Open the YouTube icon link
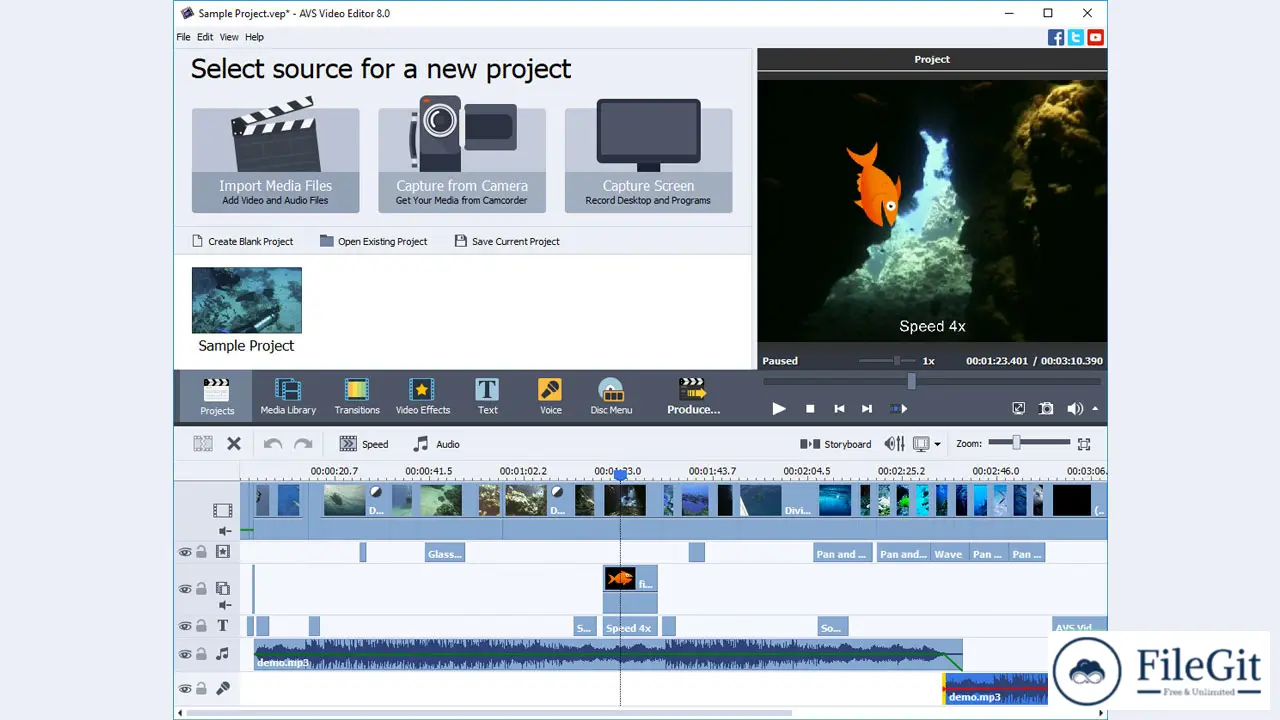 pos(1096,37)
